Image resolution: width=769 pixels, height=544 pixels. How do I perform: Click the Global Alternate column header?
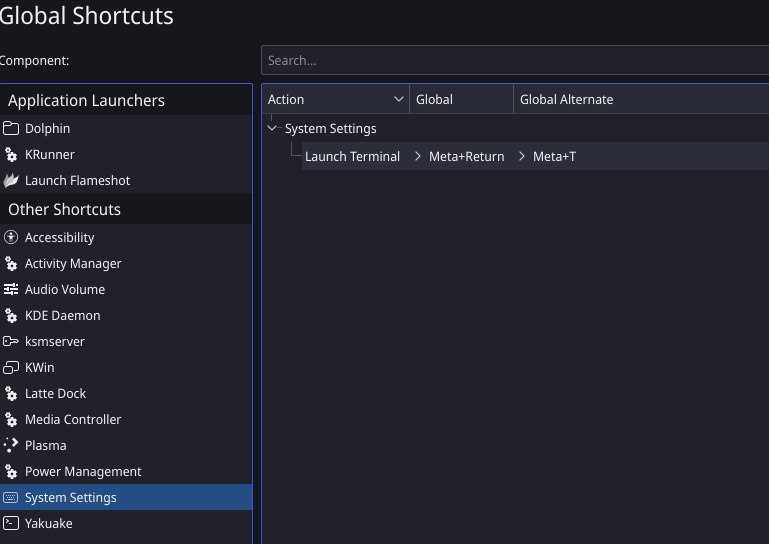coord(641,100)
